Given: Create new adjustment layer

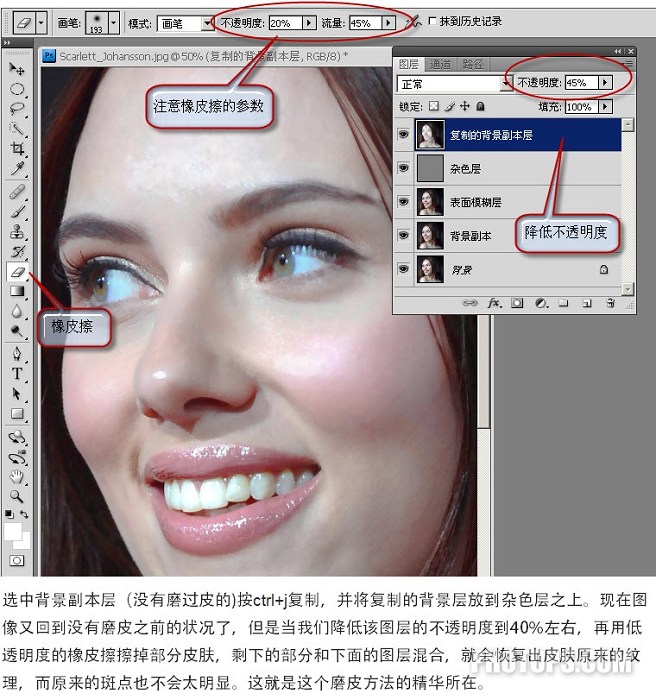Looking at the screenshot, I should pos(541,303).
